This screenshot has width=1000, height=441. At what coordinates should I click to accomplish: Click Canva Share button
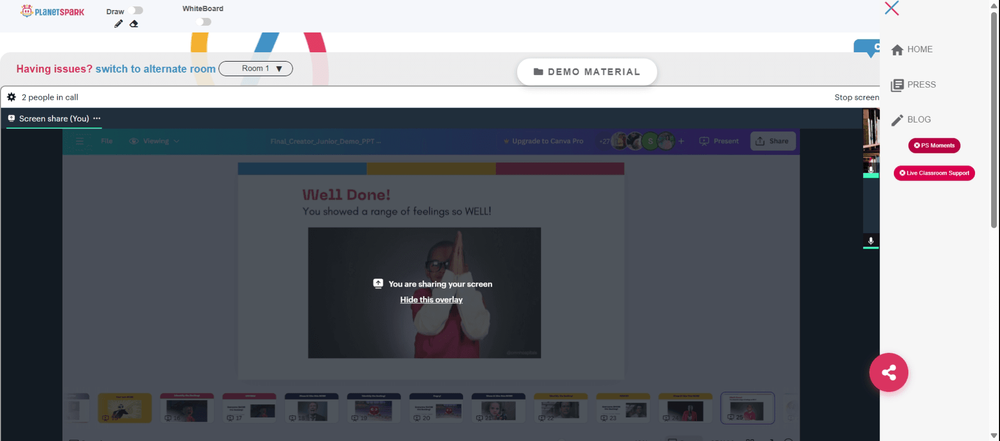click(x=773, y=141)
